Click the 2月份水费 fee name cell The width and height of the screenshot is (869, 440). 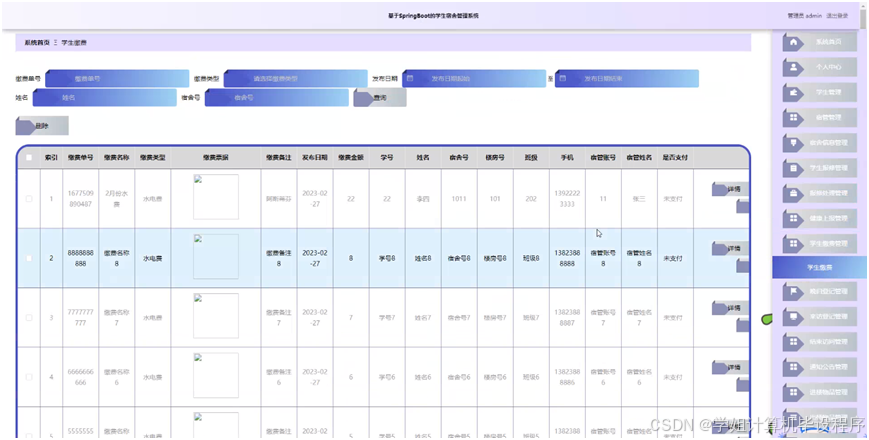(116, 198)
